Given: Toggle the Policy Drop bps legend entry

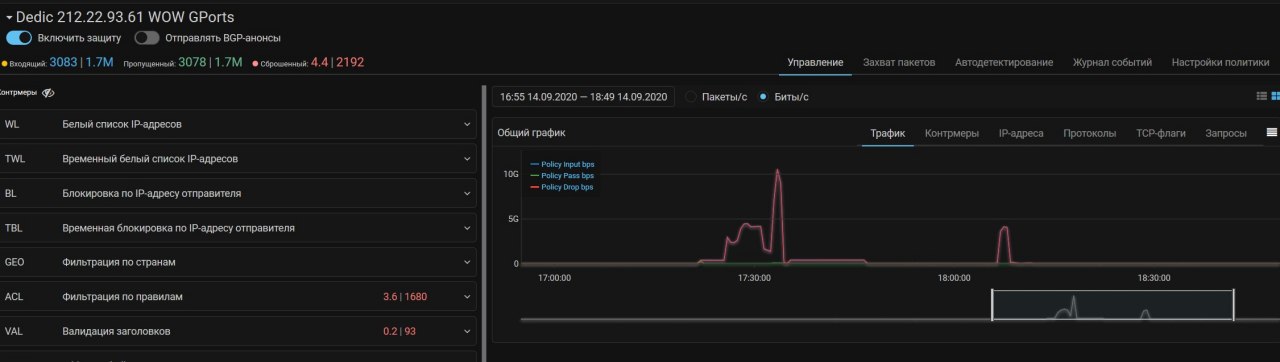Looking at the screenshot, I should [x=562, y=187].
